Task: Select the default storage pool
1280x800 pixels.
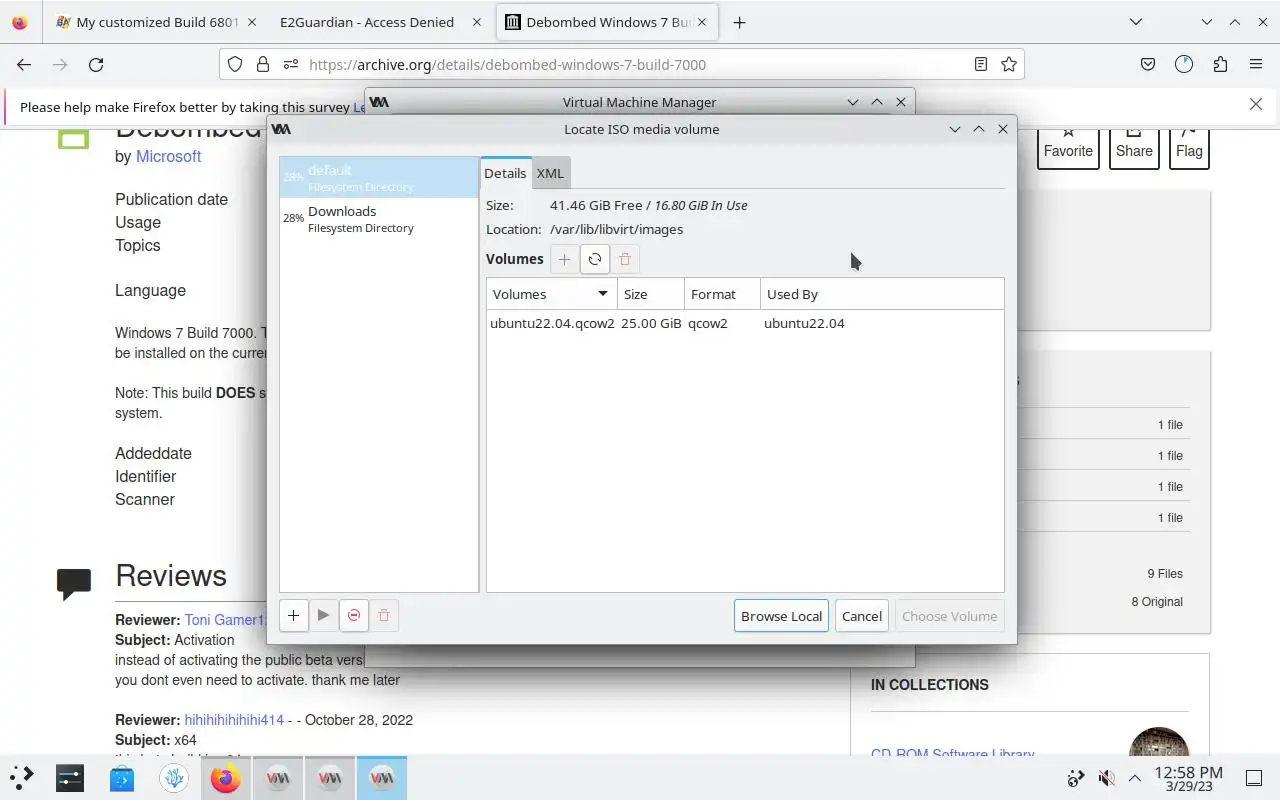Action: tap(379, 178)
